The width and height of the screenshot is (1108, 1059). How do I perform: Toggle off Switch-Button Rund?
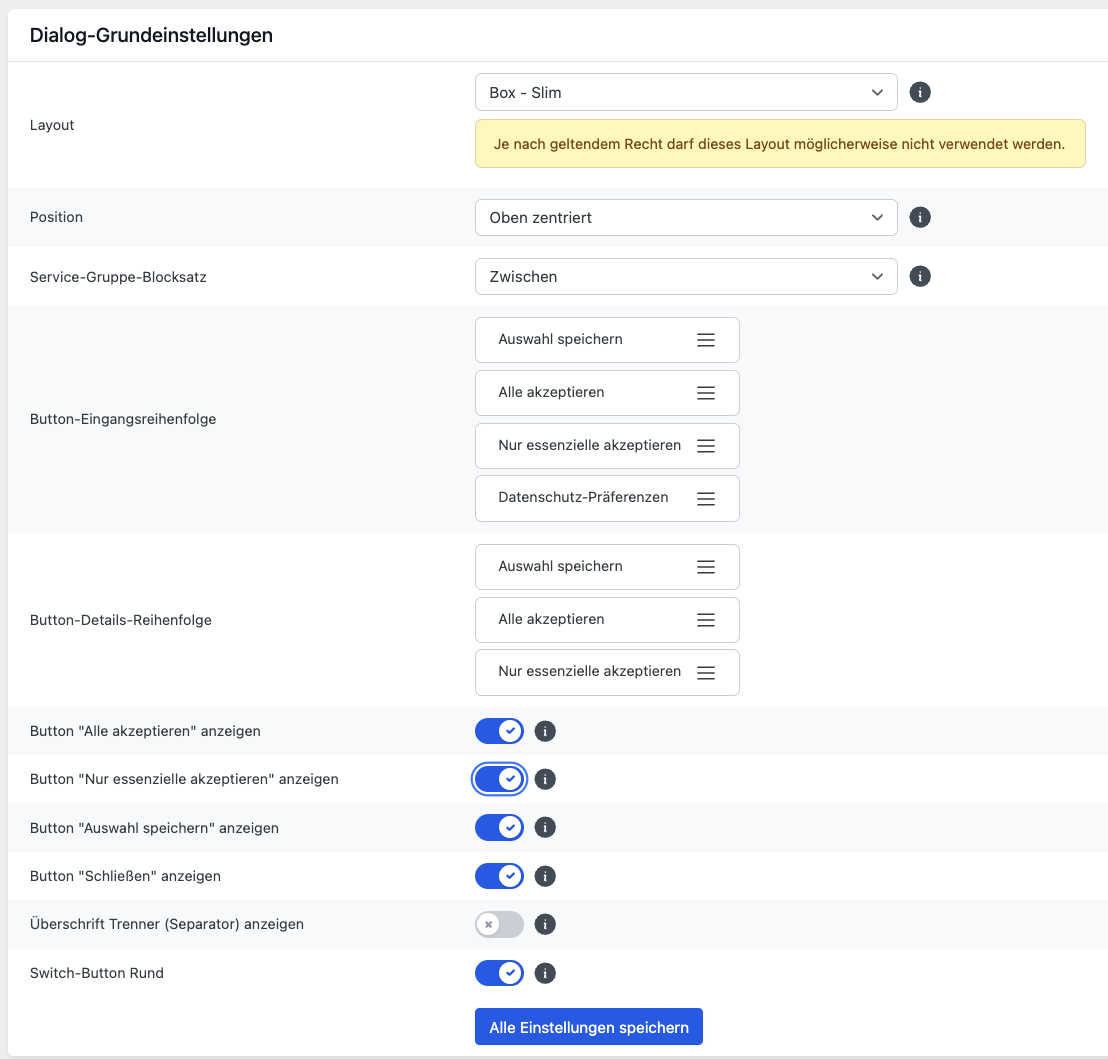click(x=499, y=973)
